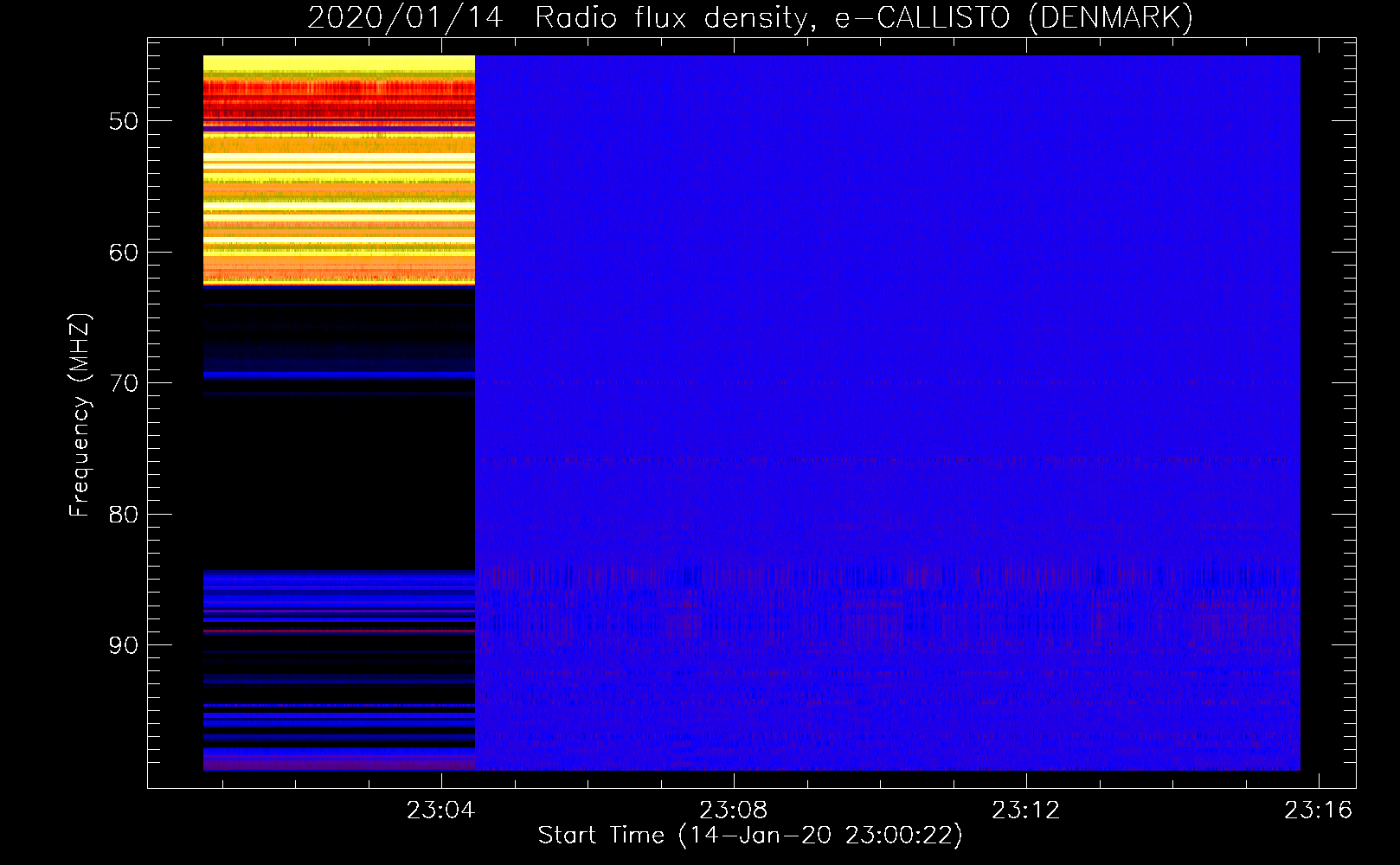Screen dimensions: 1400x865
Task: Click the 23:04 time tick label
Action: tap(441, 811)
